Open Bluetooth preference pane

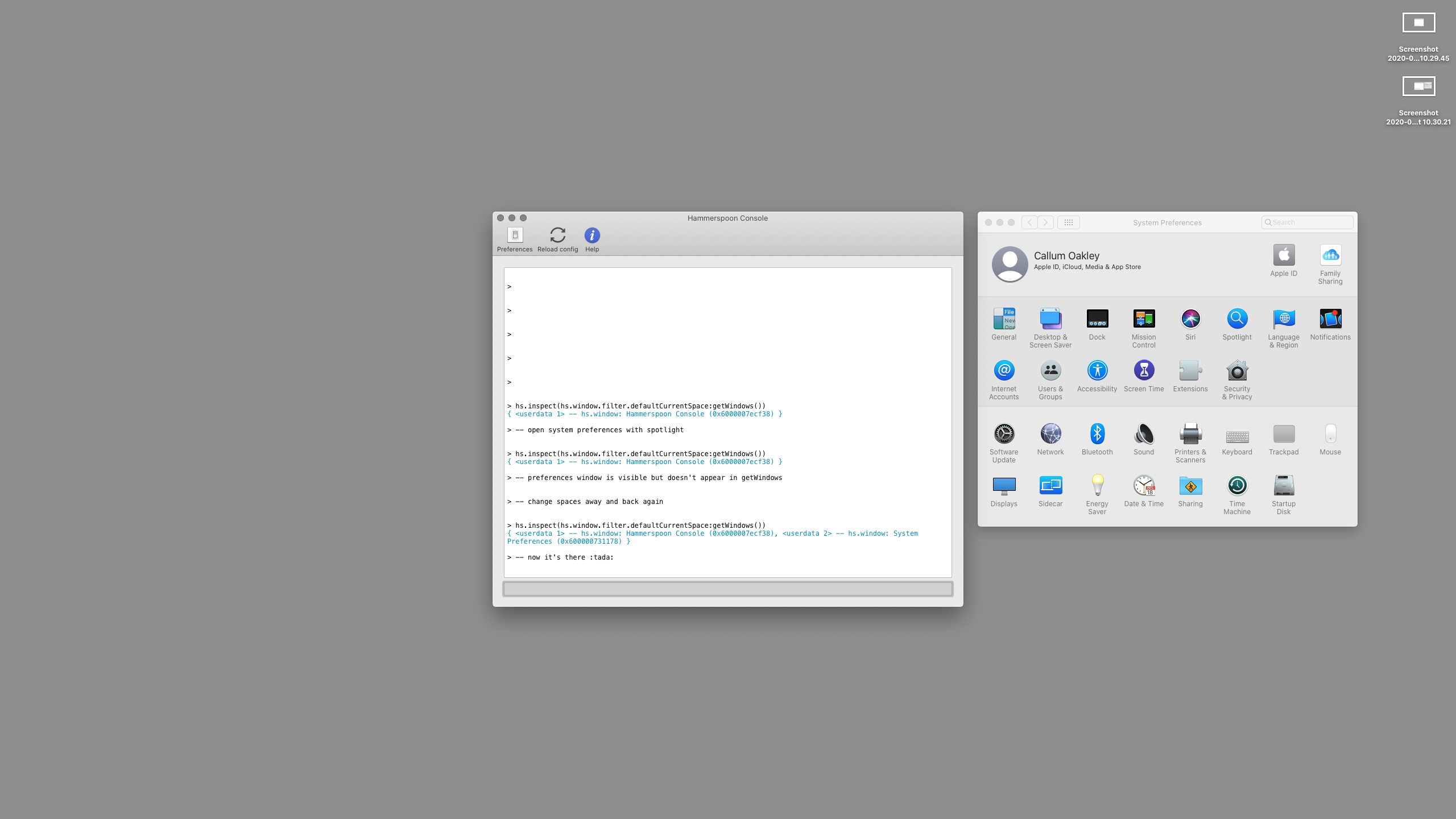1097,434
